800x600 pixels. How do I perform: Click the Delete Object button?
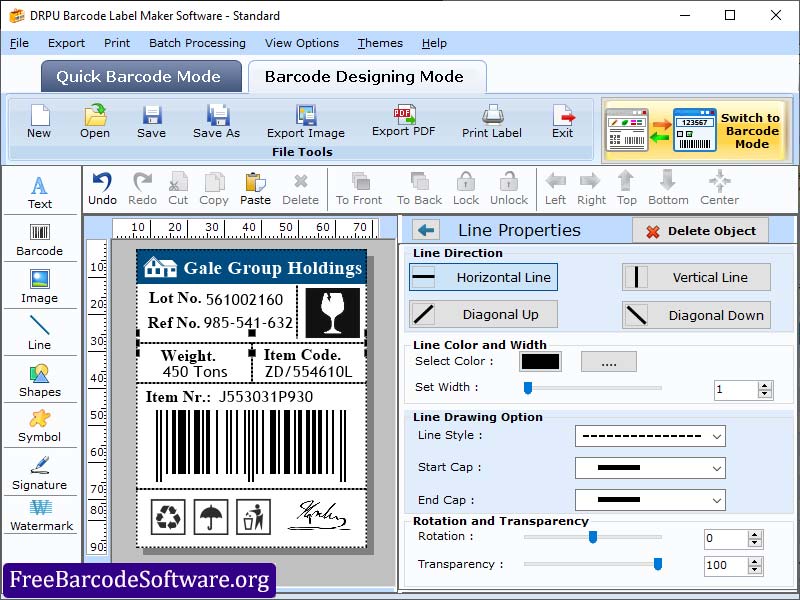[x=700, y=230]
